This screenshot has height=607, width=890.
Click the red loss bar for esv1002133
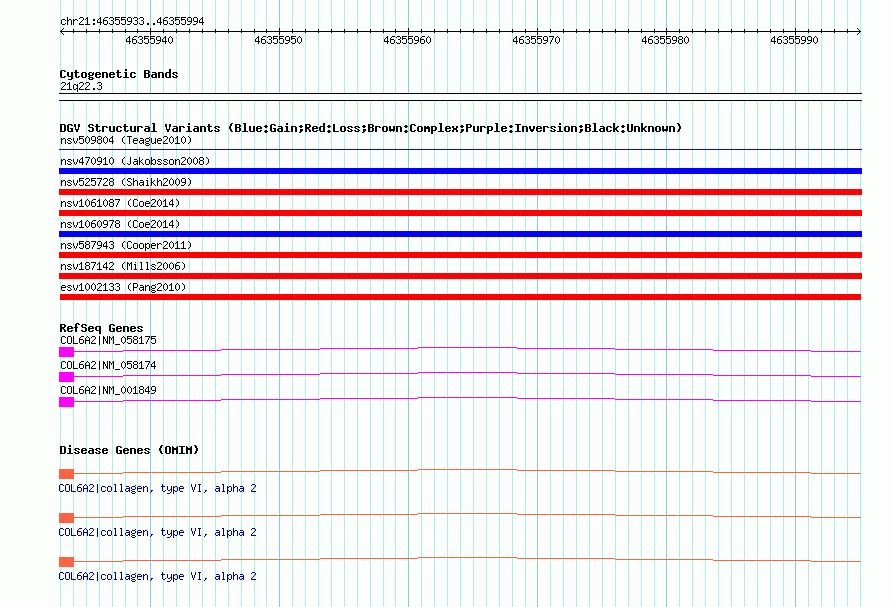(460, 297)
